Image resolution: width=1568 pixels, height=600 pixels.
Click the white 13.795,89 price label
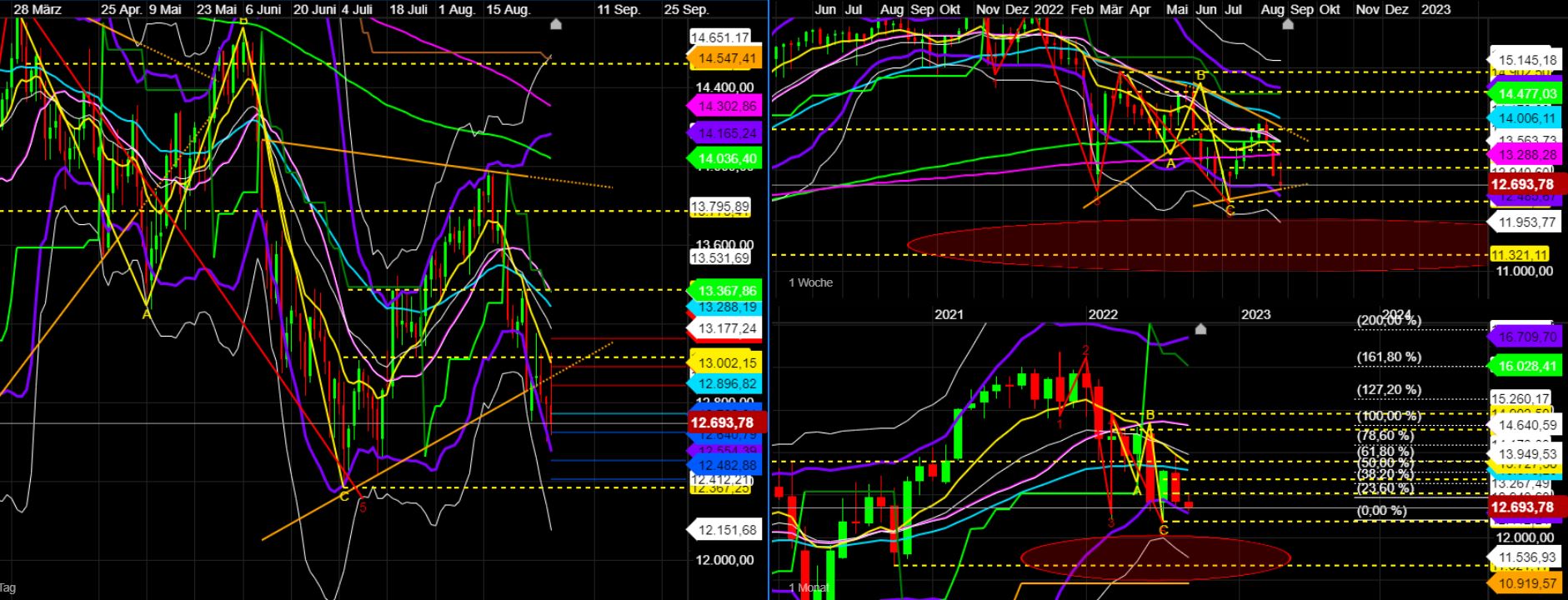tap(722, 206)
